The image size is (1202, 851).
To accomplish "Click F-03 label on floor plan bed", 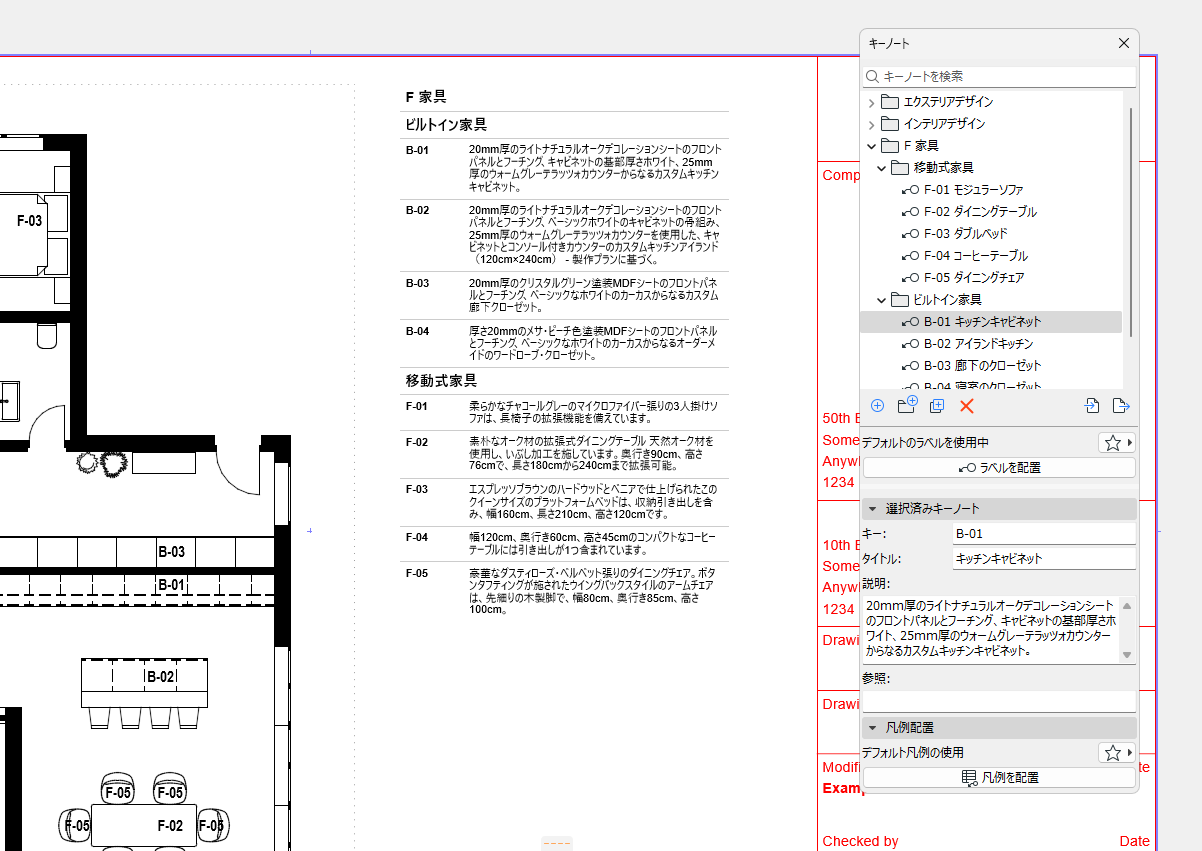I will tap(30, 221).
